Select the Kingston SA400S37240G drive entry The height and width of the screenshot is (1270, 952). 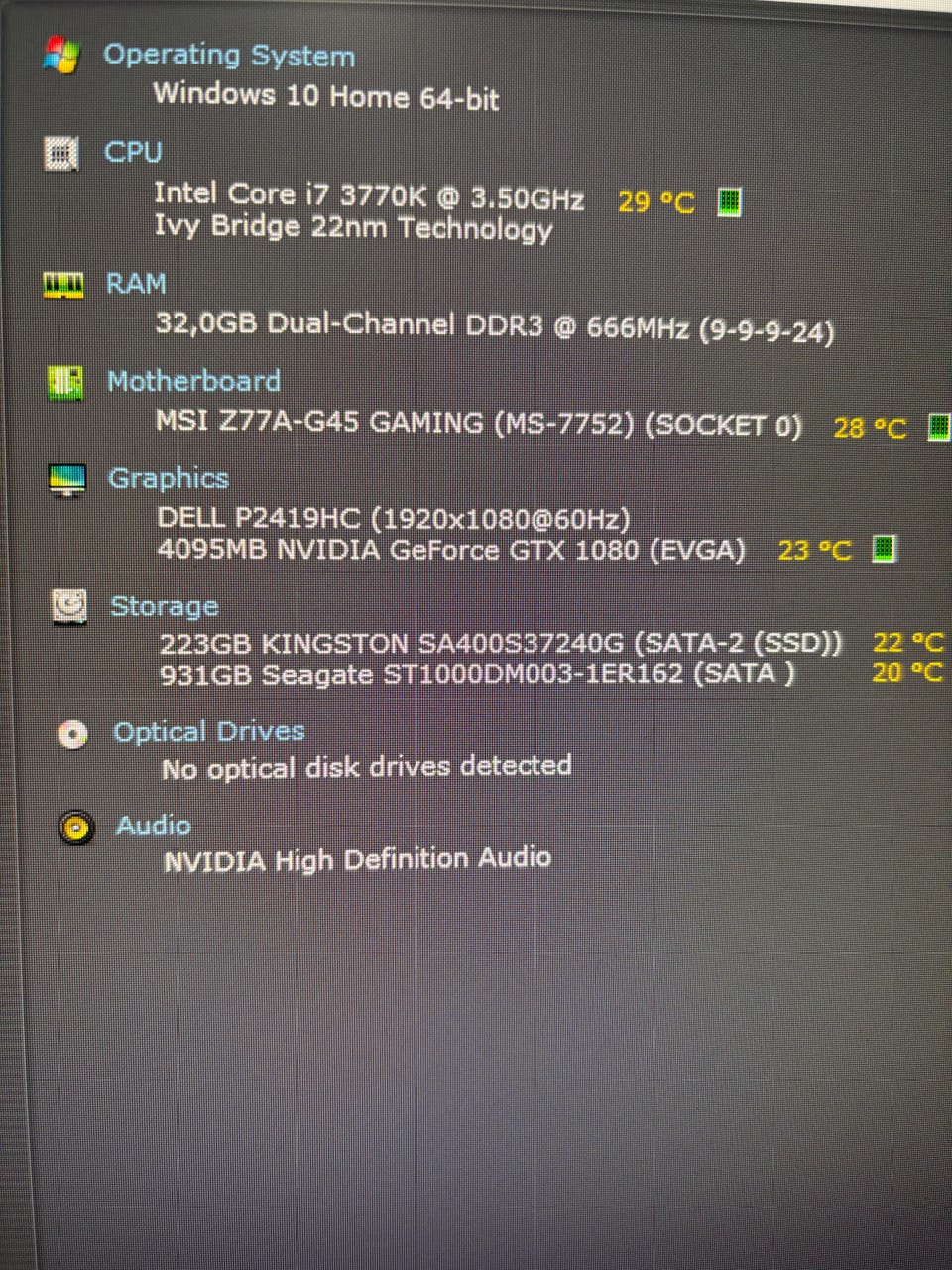[x=501, y=644]
